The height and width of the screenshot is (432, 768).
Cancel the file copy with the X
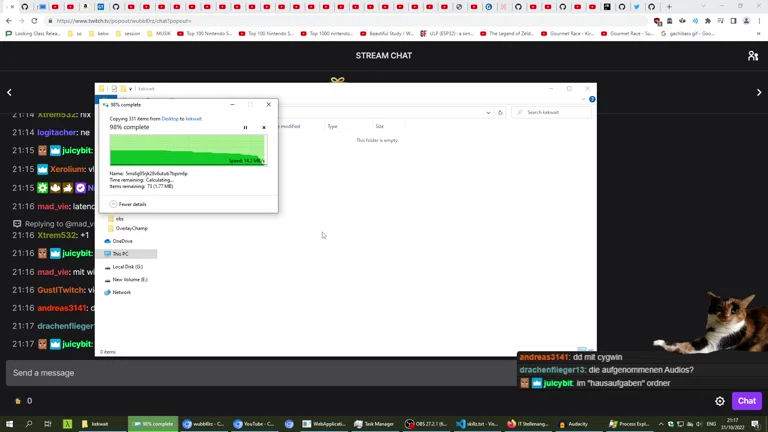click(264, 127)
